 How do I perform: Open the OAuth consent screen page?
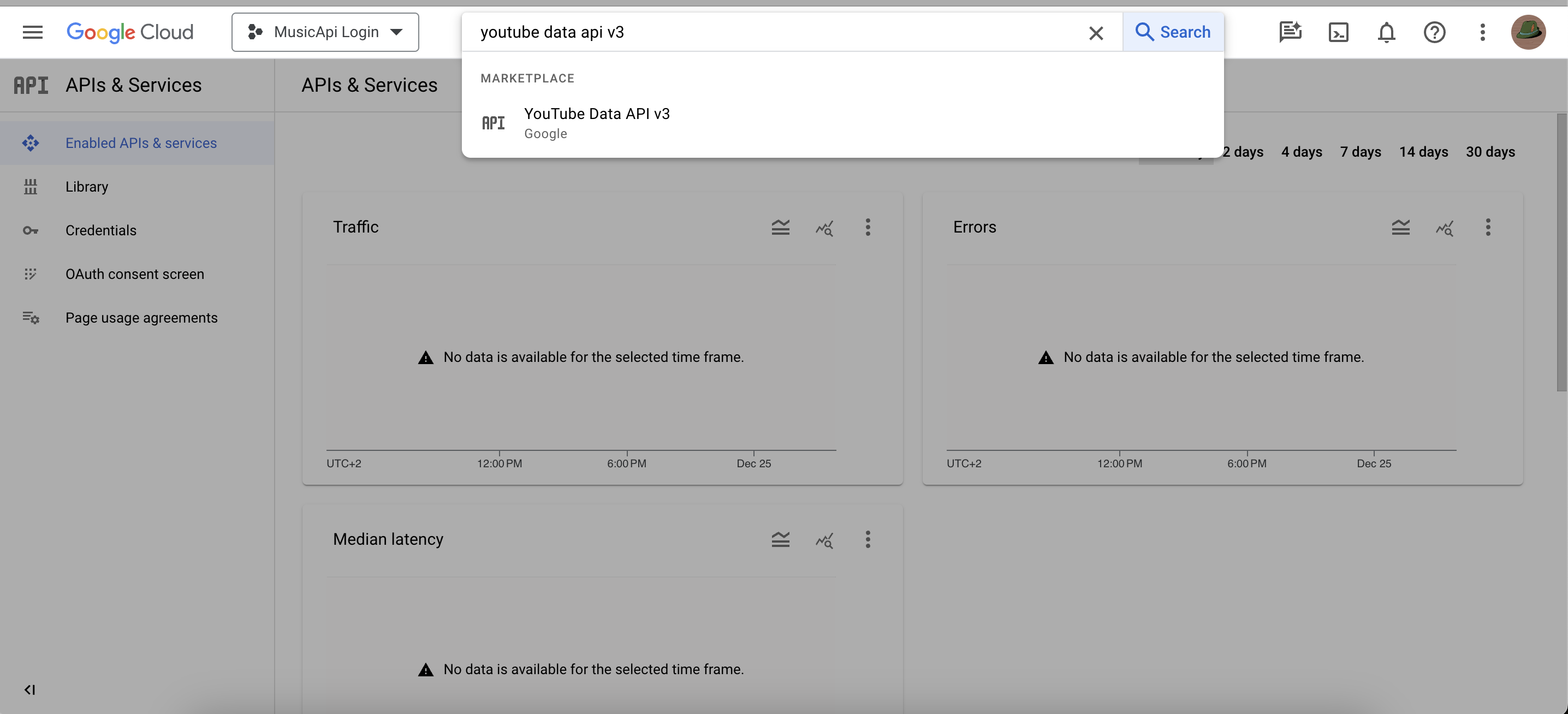tap(134, 274)
